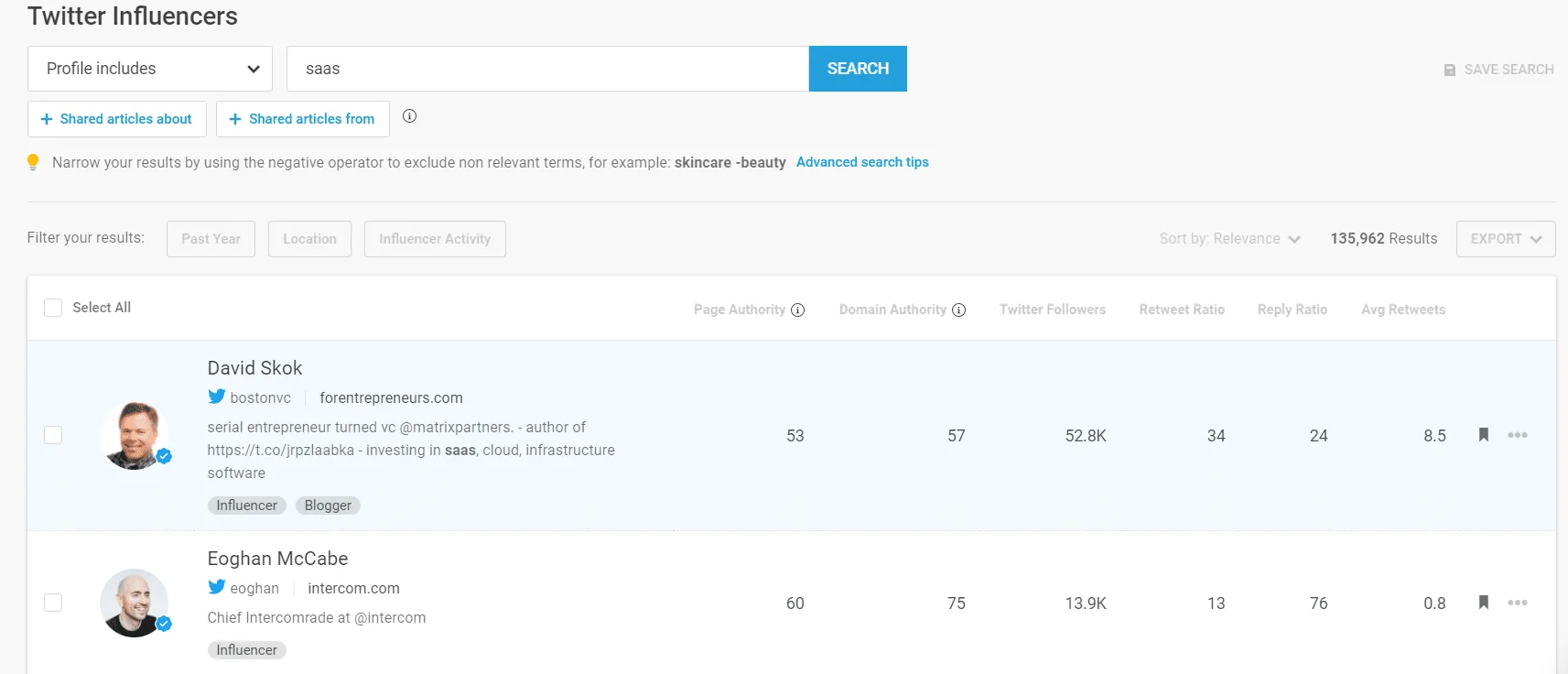Screen dimensions: 1568x674
Task: Tick the Select All checkbox
Action: pos(53,308)
